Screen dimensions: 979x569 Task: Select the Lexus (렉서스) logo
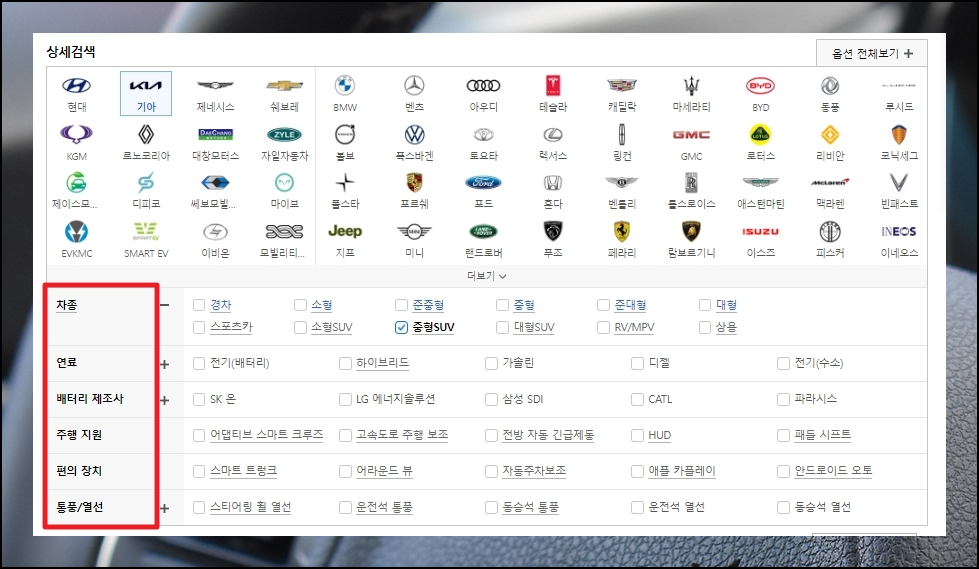553,134
